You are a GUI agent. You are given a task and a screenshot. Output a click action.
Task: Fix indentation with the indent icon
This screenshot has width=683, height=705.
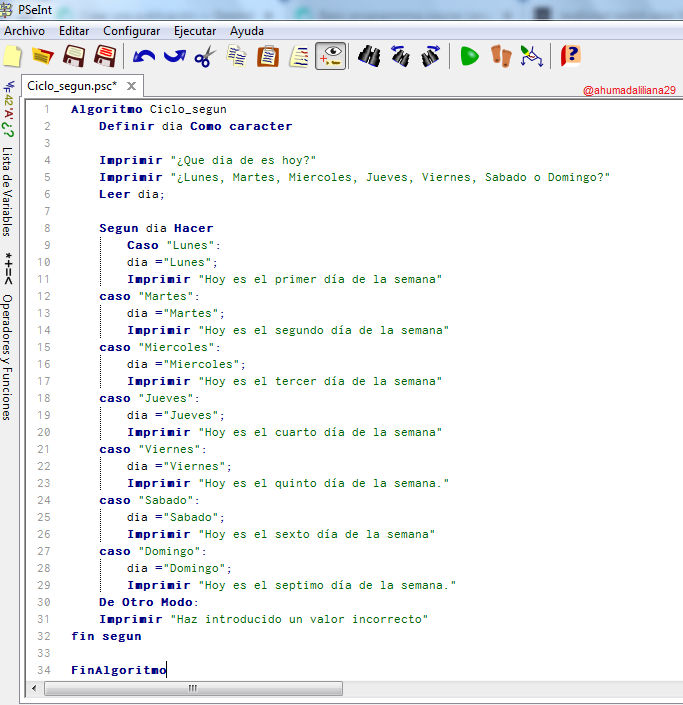point(299,57)
